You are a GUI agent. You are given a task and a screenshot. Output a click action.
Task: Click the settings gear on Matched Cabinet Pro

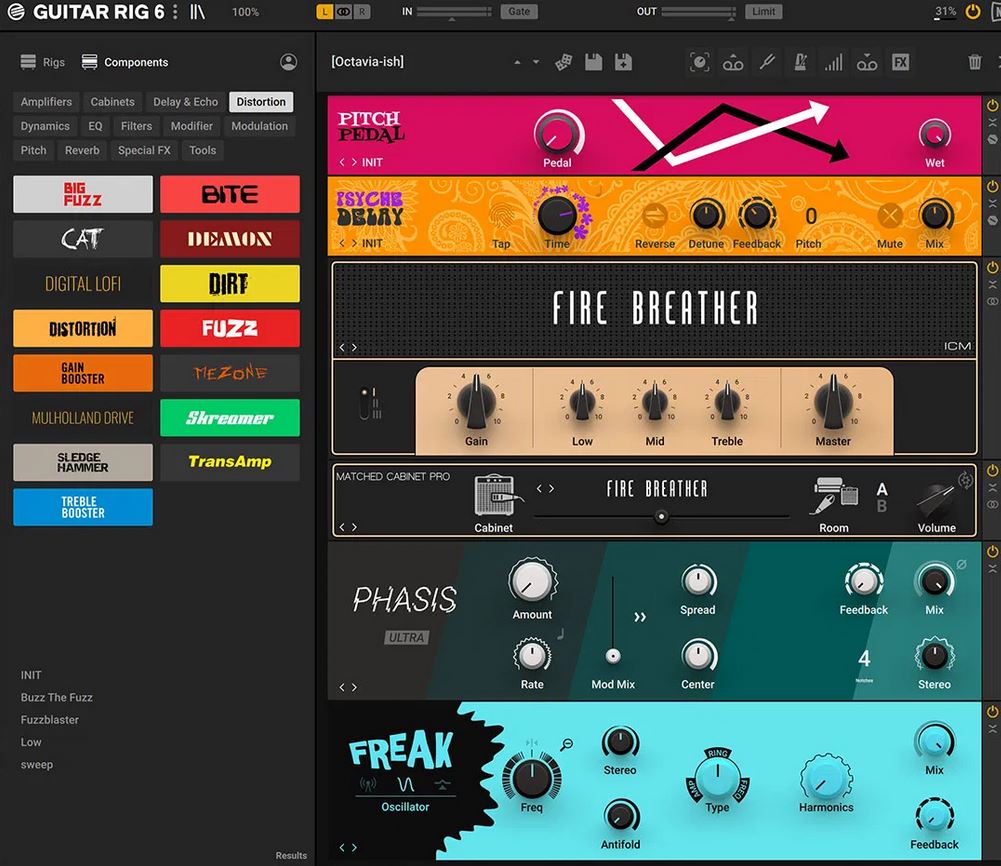(x=965, y=479)
